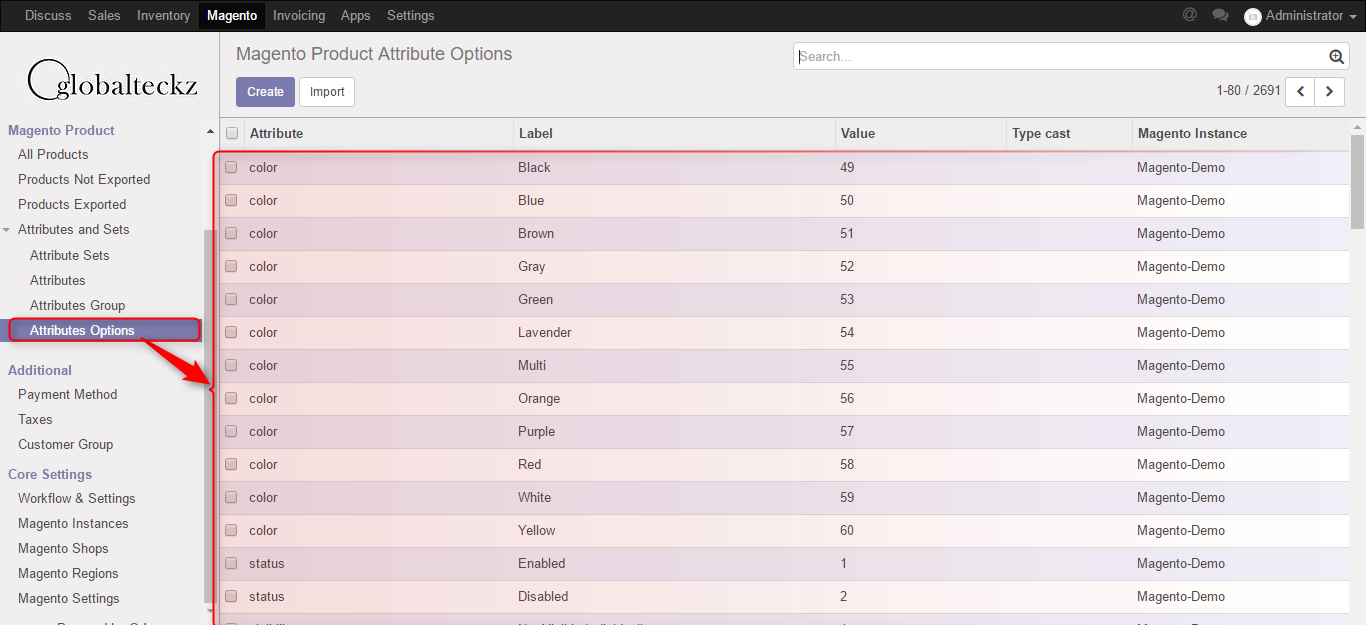Open Magento Shops
The image size is (1366, 625).
[63, 548]
